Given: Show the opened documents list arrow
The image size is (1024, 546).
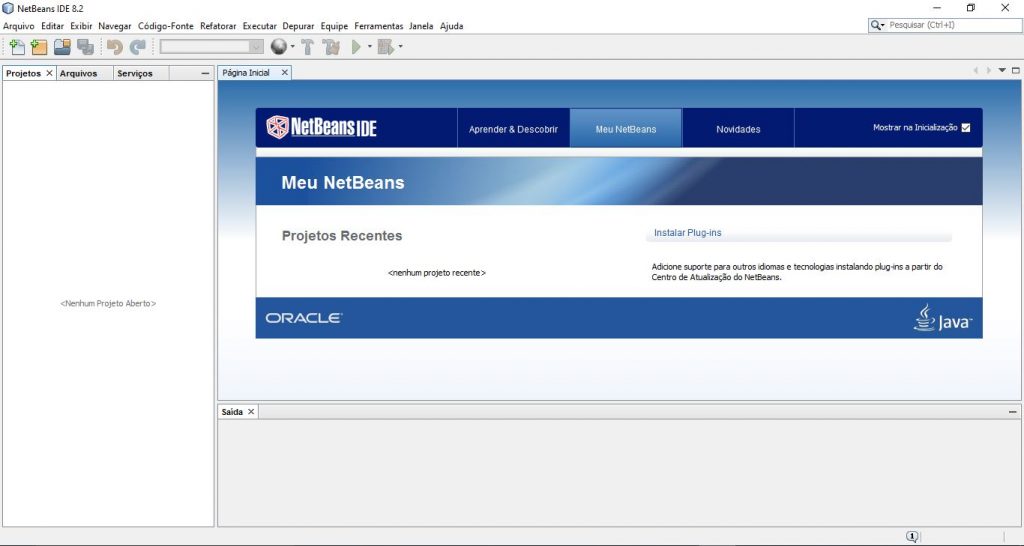Looking at the screenshot, I should click(1002, 71).
